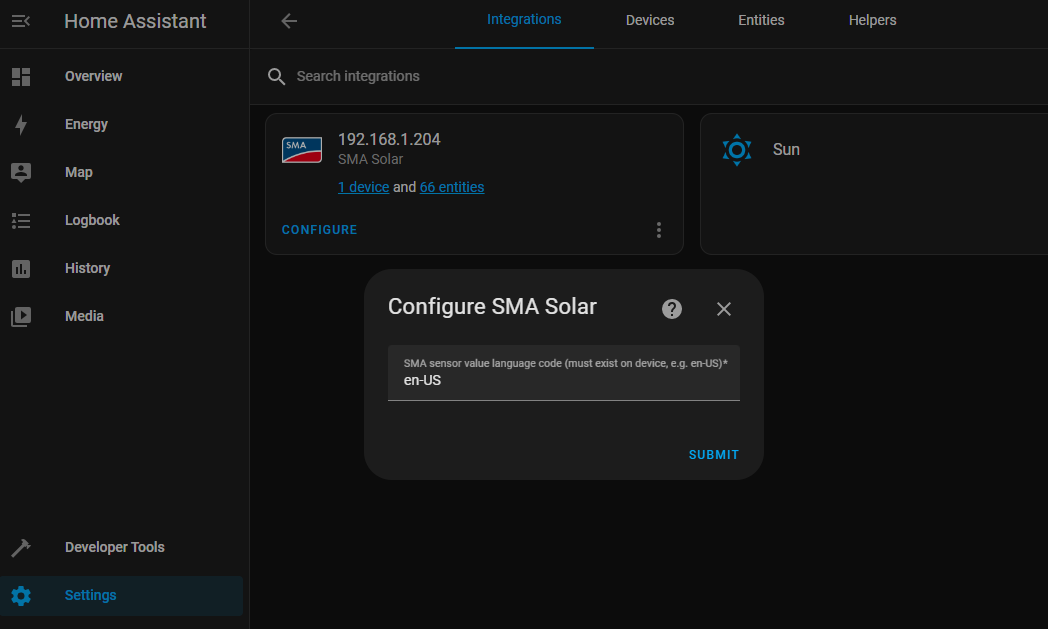The image size is (1048, 629).
Task: Open the Overview dashboard icon
Action: click(x=21, y=77)
